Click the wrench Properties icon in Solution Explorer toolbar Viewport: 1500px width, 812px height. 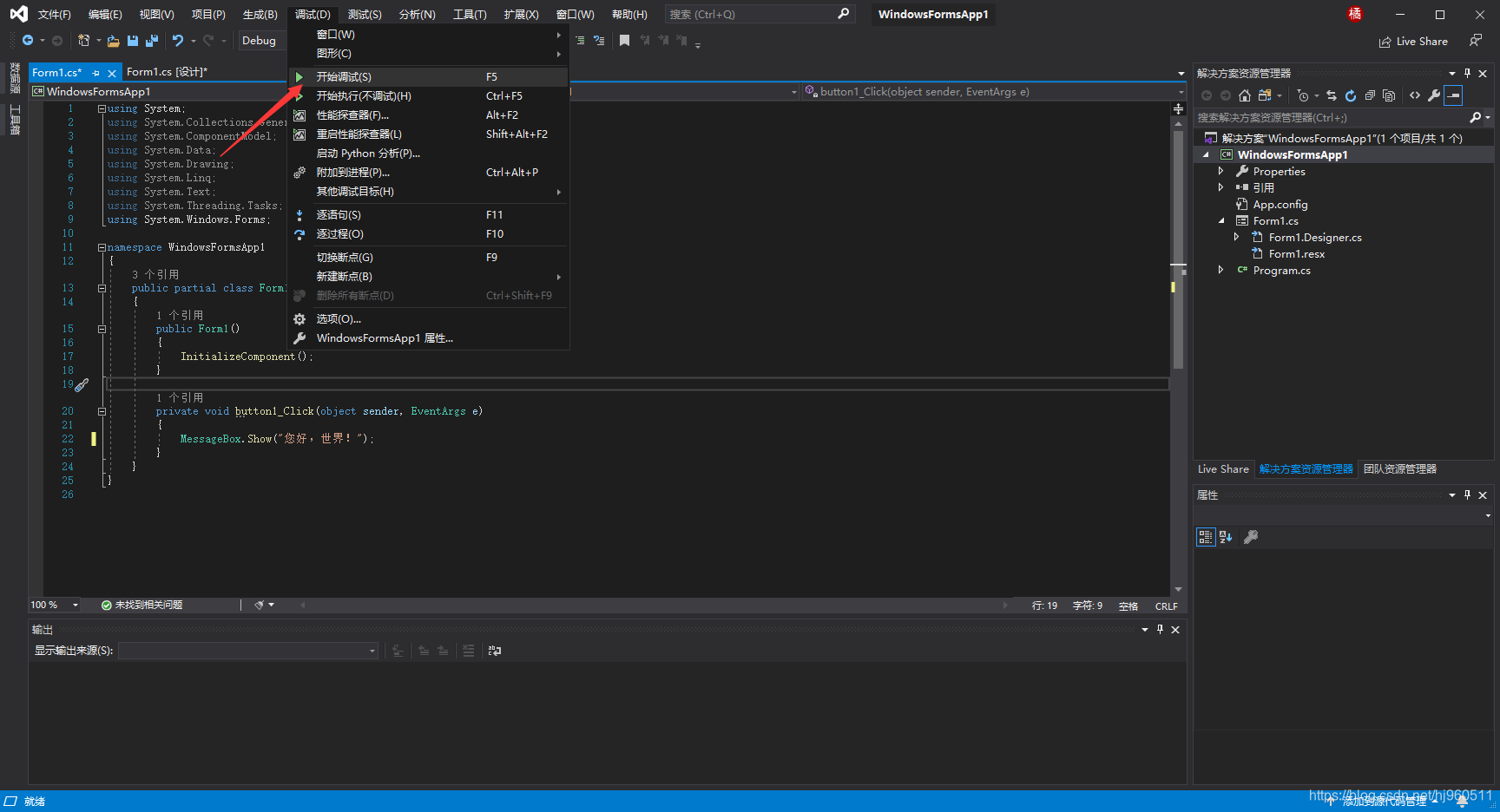[1434, 95]
